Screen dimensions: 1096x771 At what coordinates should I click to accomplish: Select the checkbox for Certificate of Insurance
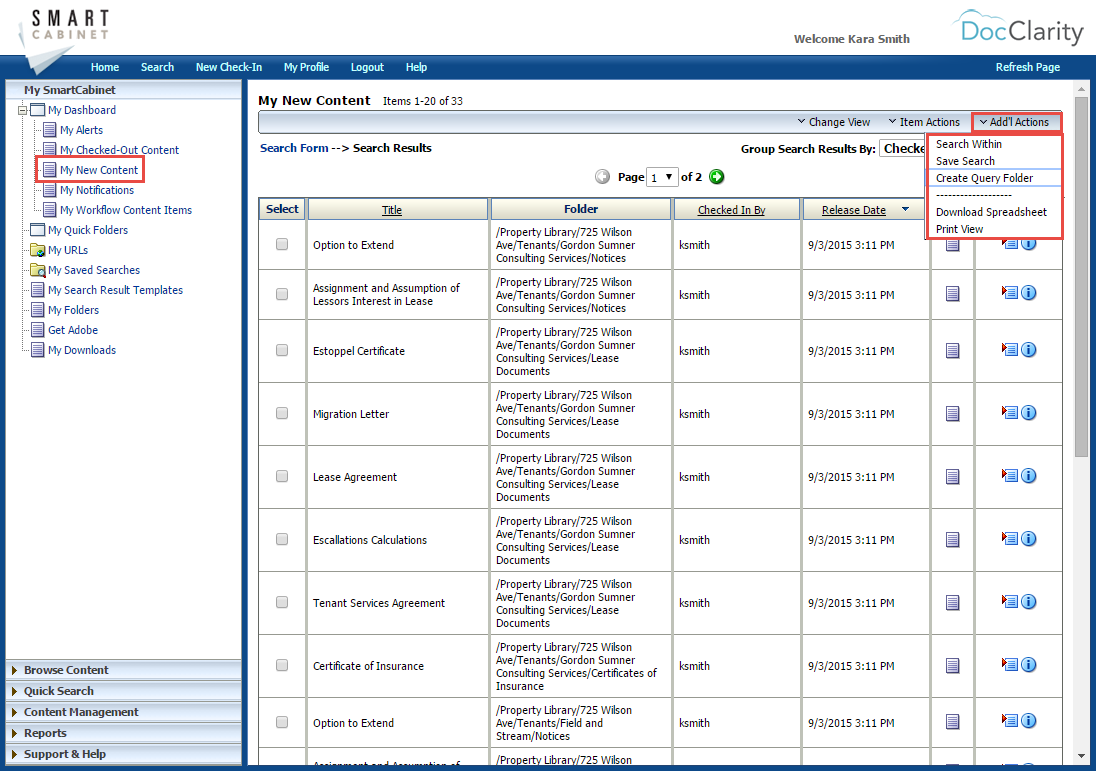coord(281,665)
